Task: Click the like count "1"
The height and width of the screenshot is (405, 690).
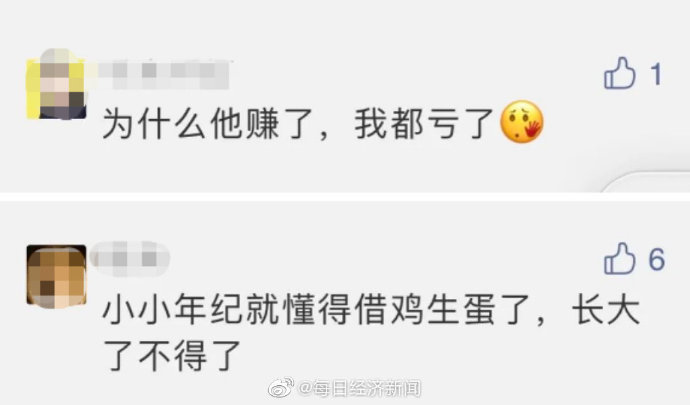Action: (x=656, y=74)
